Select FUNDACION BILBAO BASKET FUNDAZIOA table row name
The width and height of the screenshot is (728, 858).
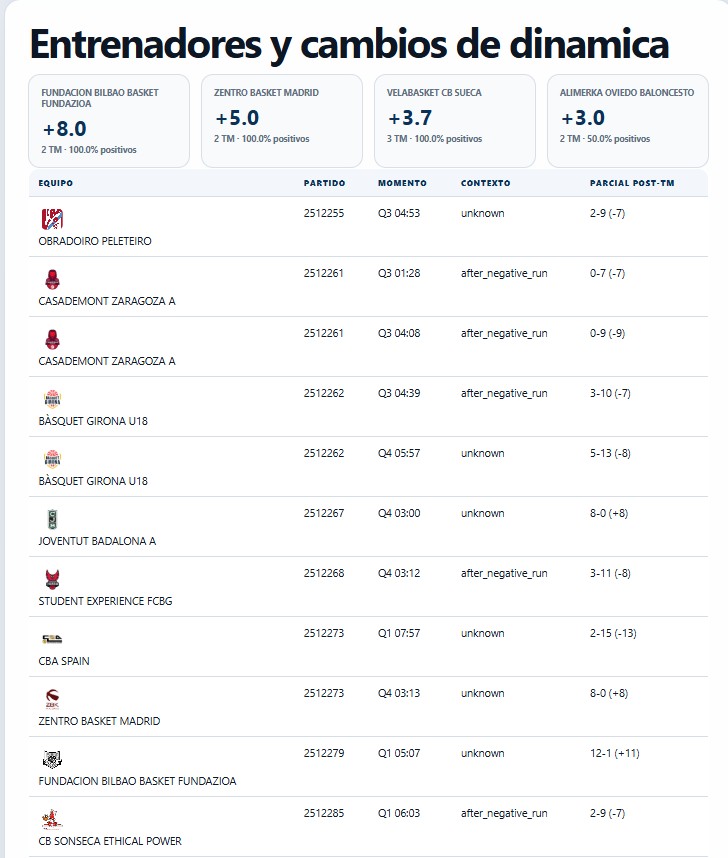coord(137,781)
